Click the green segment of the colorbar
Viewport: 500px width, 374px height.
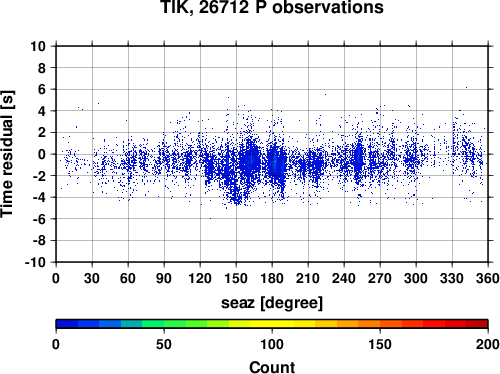[175, 324]
